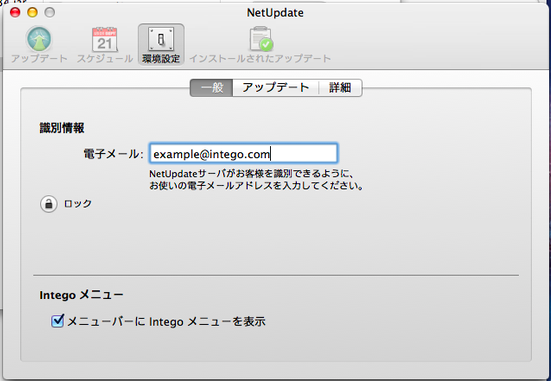Screen dimensions: 551x381
Task: Minimize NetUpdate with the yellow button
Action: [32, 13]
